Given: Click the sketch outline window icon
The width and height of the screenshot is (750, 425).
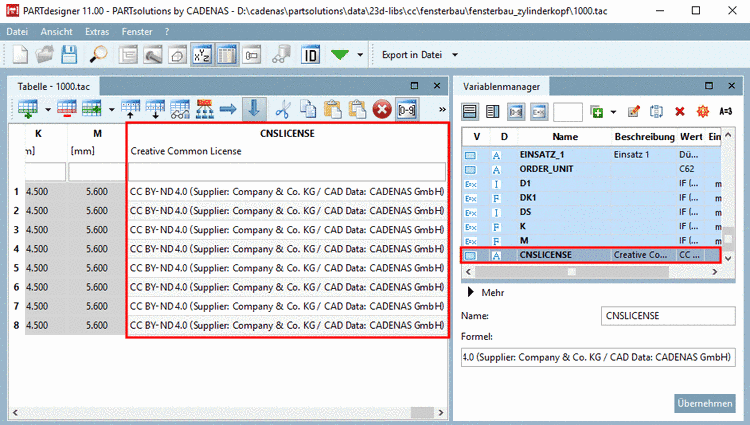Looking at the screenshot, I should coord(177,55).
